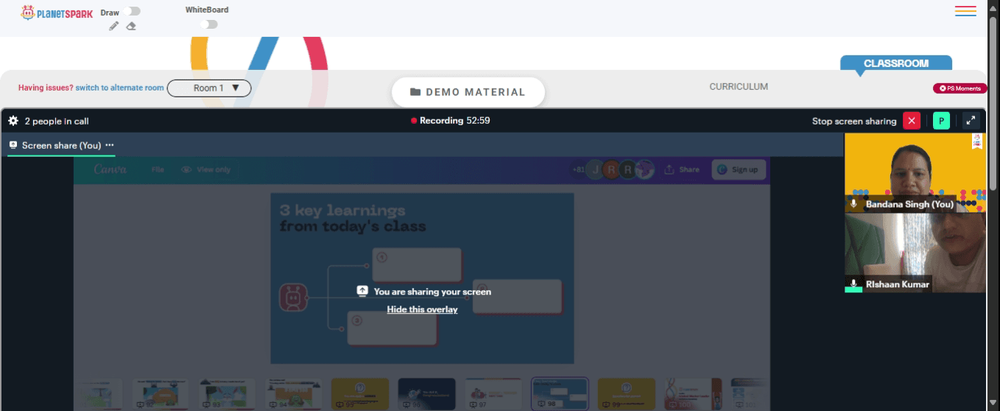Click RIshaan Kumar microphone icon
Screen dimensions: 1000x411
point(854,284)
